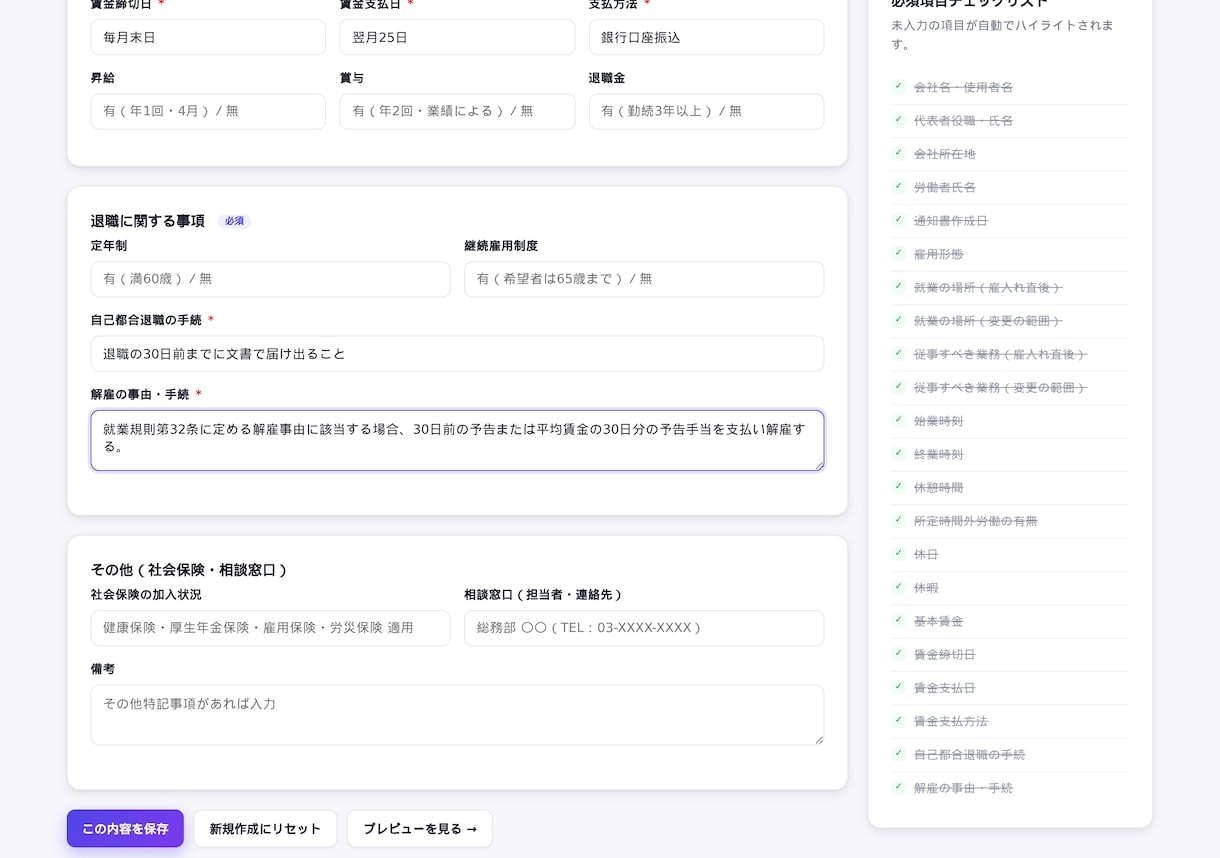Click the check icon beside 就業の場所(雇入れ直後)

[x=898, y=287]
